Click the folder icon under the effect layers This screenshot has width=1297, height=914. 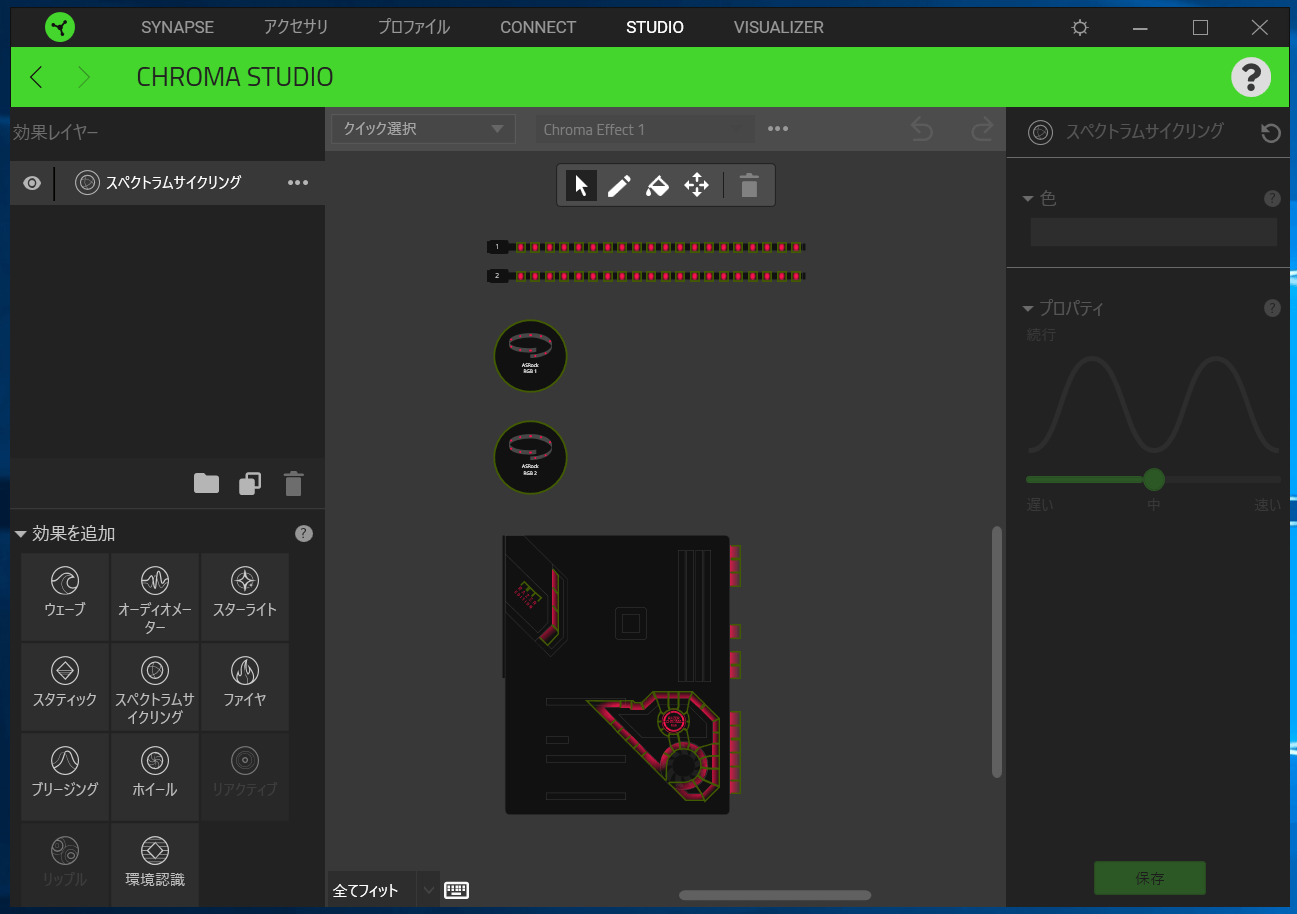point(206,484)
